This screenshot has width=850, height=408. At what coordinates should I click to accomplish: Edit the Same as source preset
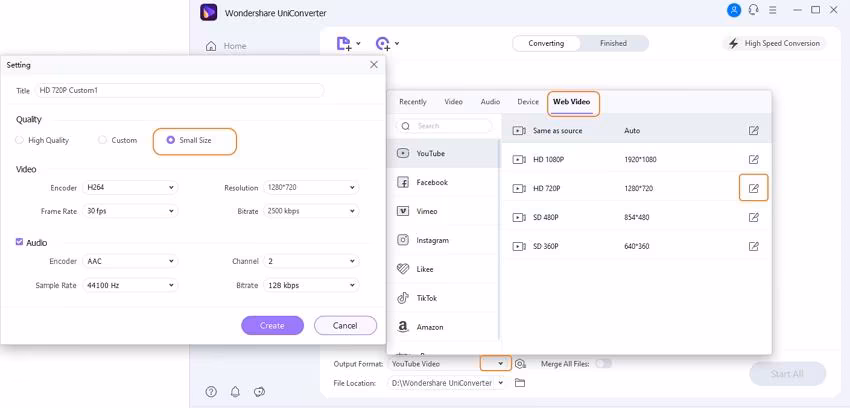754,131
